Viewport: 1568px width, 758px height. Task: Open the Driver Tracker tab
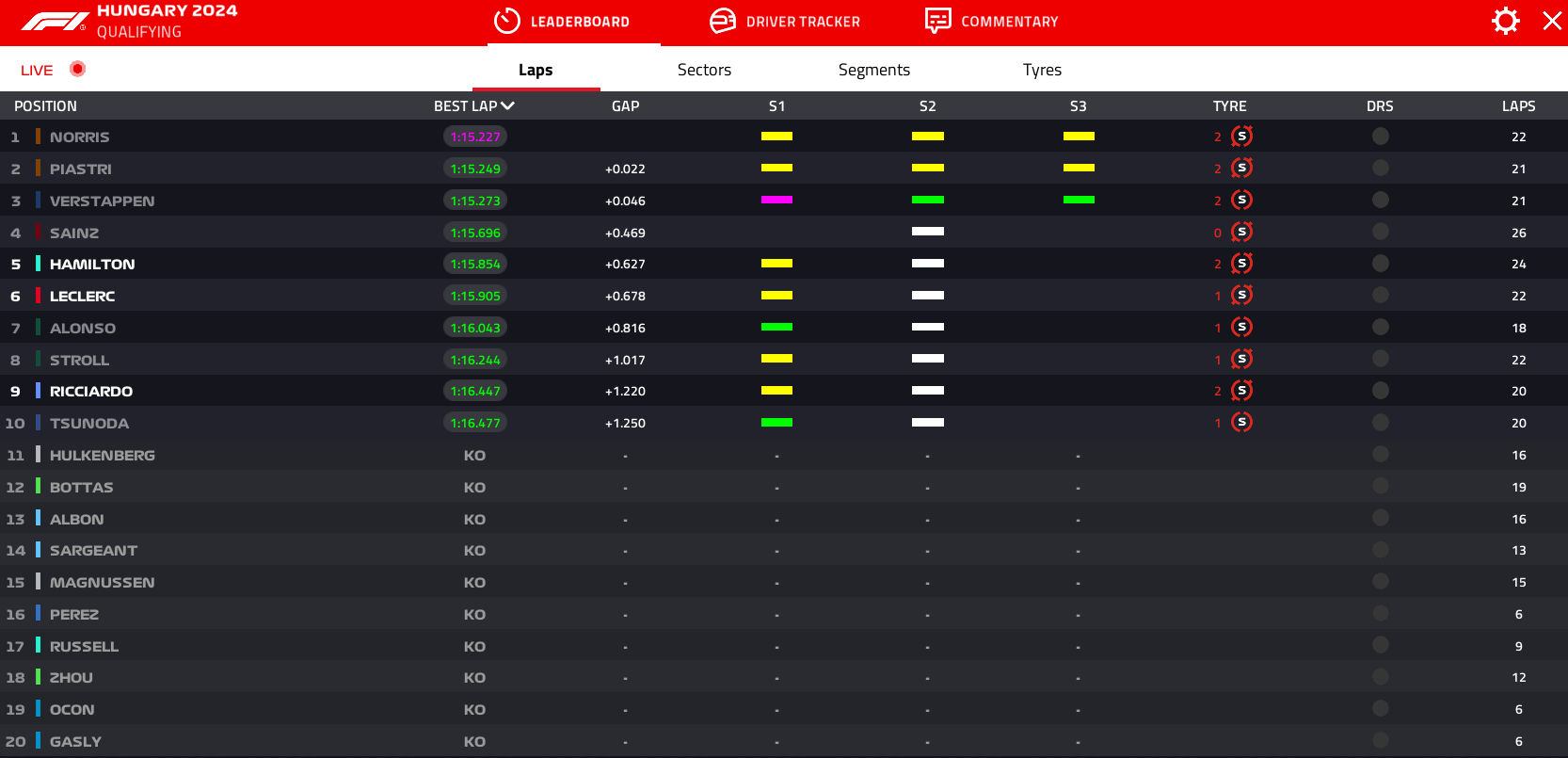coord(785,21)
